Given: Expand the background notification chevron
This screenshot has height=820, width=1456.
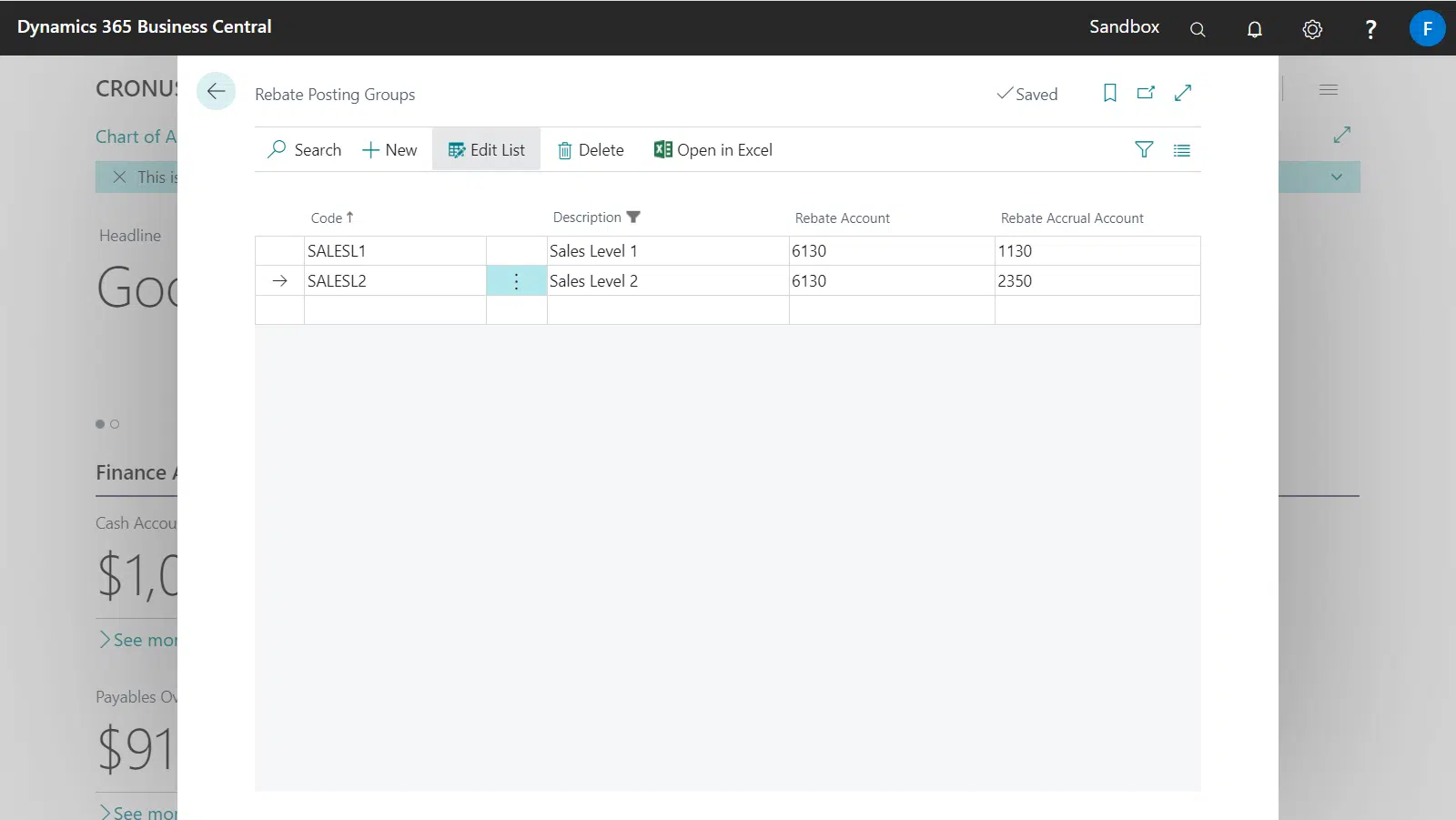Looking at the screenshot, I should click(x=1336, y=177).
